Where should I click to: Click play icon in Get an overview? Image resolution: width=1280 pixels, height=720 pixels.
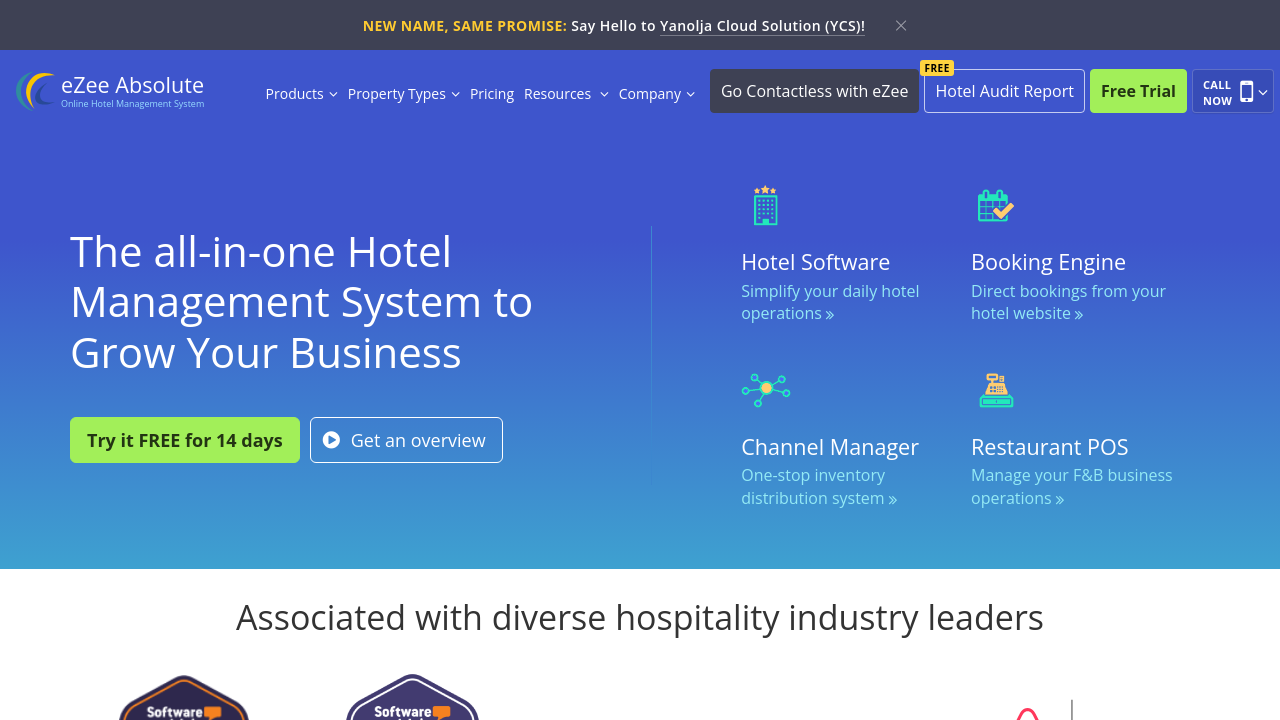click(x=332, y=440)
